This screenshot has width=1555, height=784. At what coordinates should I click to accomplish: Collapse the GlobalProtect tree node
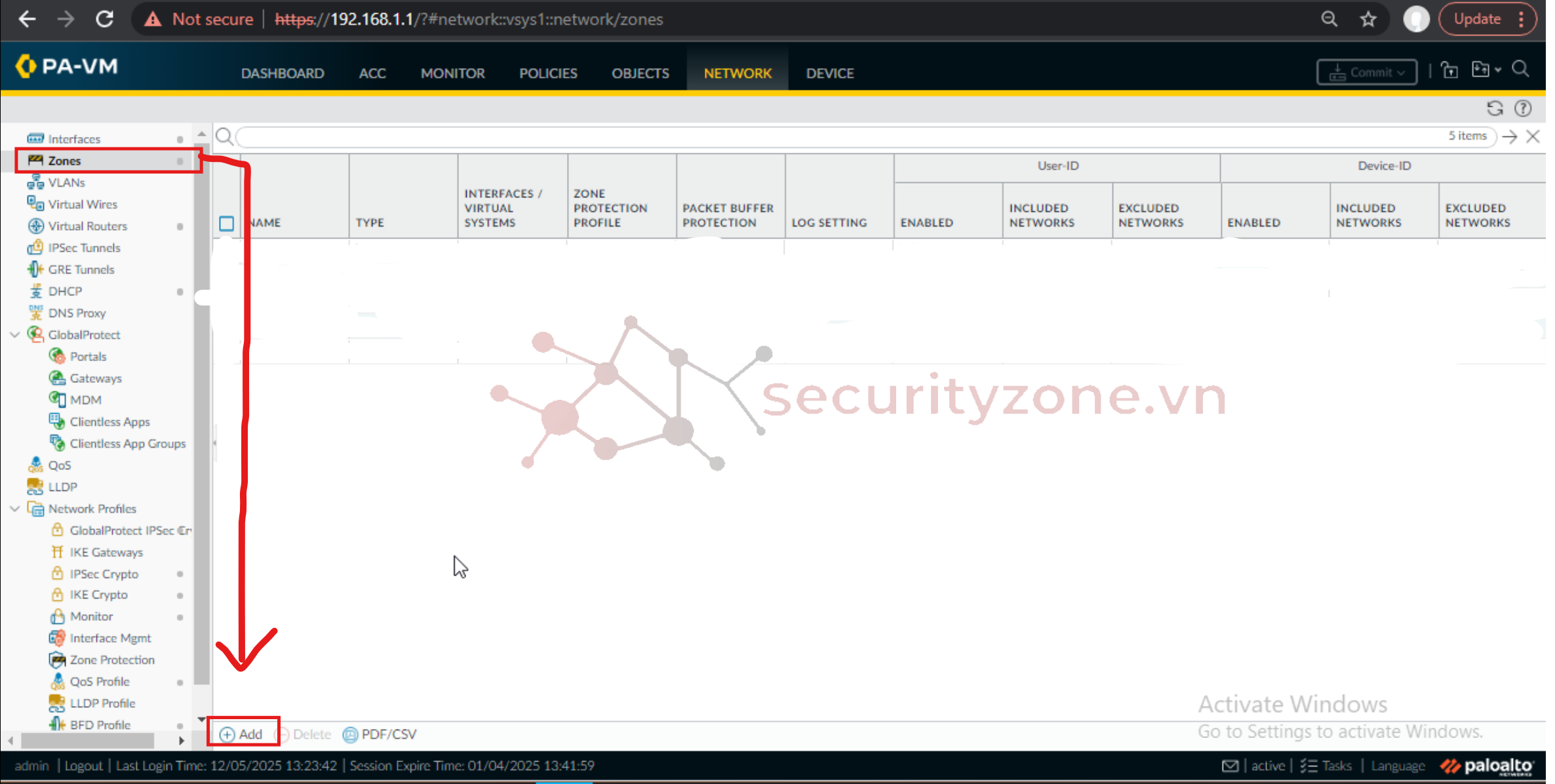(x=15, y=335)
